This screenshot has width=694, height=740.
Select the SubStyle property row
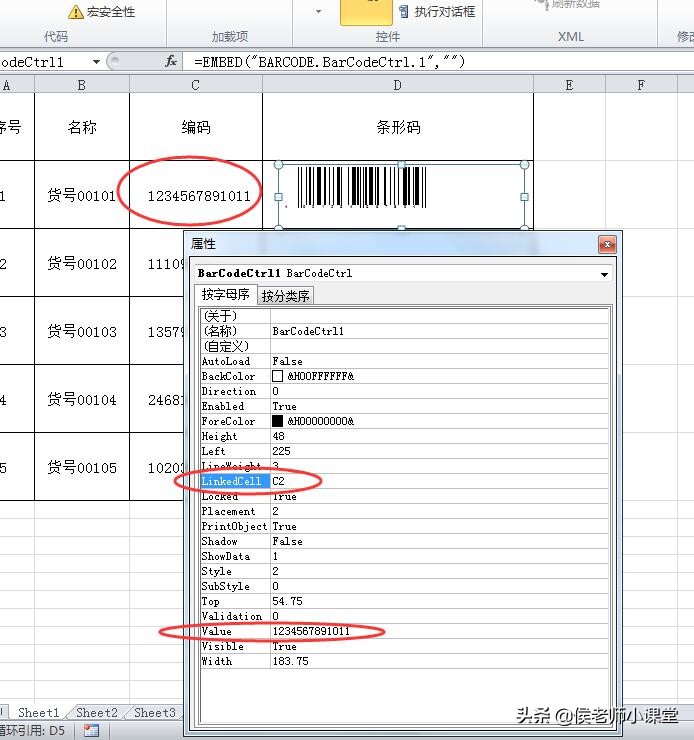pos(404,586)
